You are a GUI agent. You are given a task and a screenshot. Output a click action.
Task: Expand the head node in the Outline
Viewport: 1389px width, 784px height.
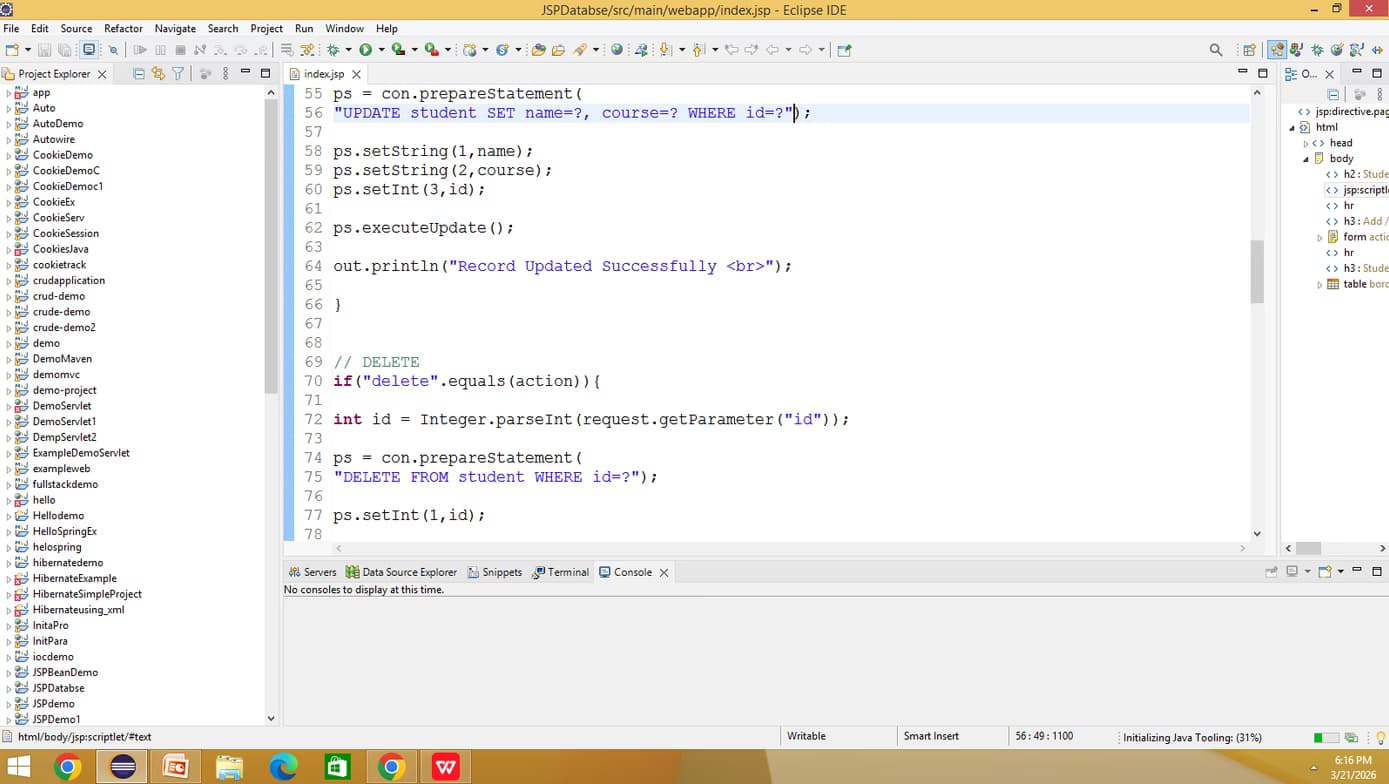[1307, 142]
